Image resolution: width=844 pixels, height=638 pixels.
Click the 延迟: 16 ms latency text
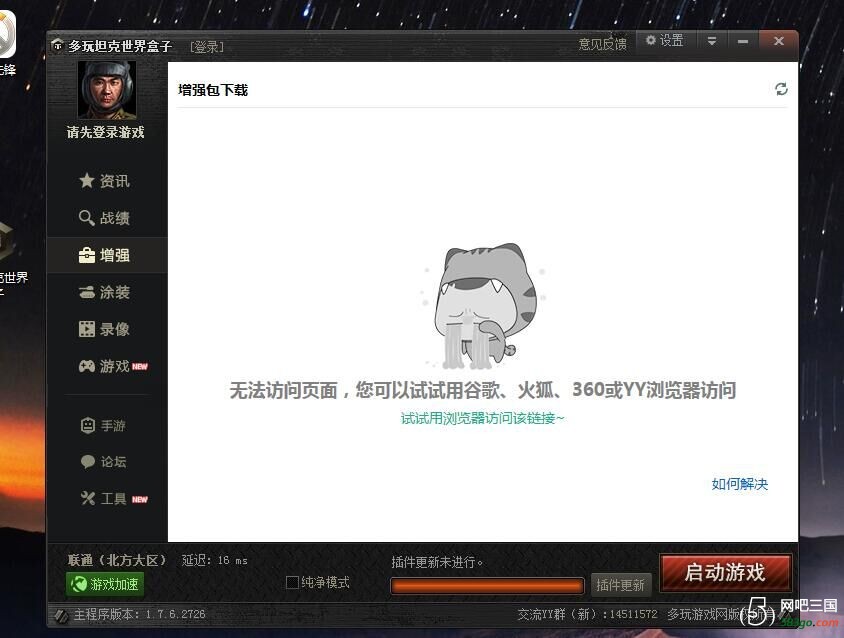pos(215,560)
